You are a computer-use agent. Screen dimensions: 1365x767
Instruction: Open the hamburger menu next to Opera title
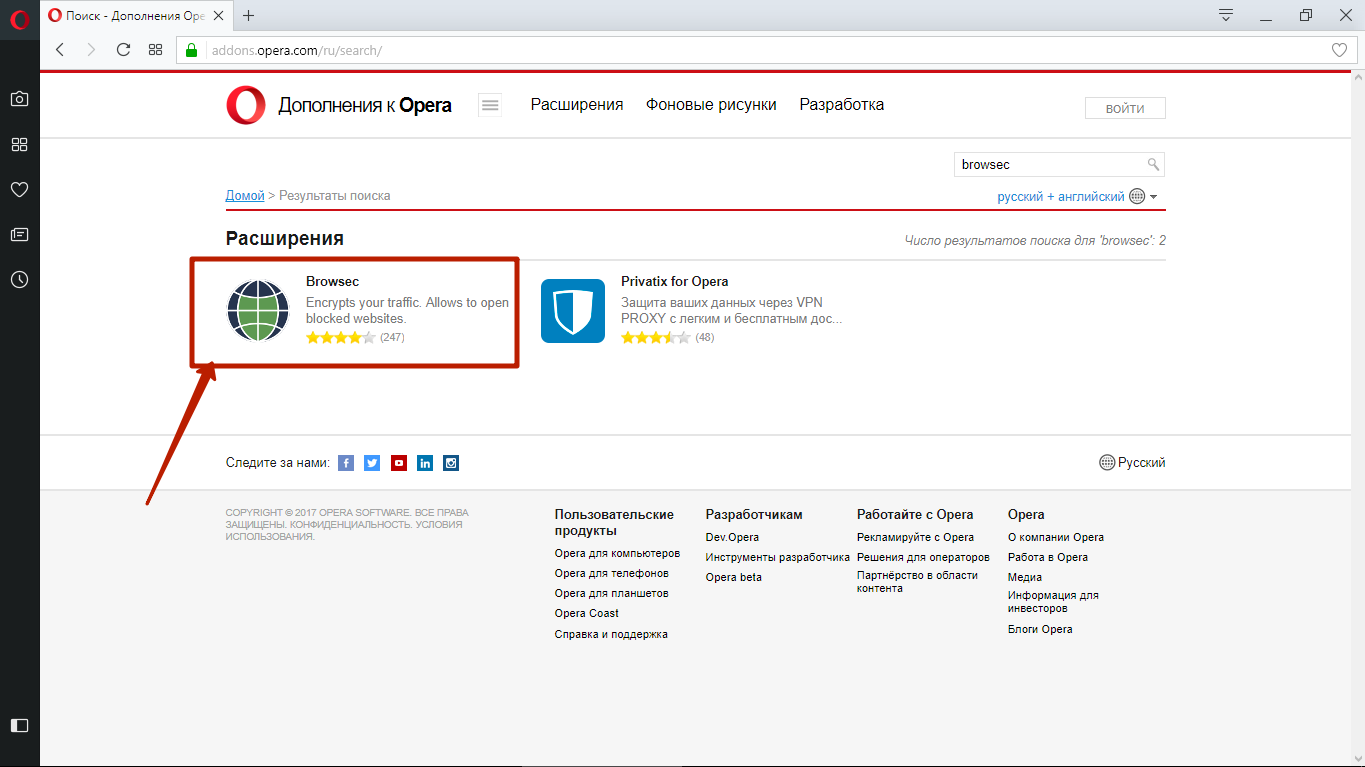pyautogui.click(x=490, y=105)
